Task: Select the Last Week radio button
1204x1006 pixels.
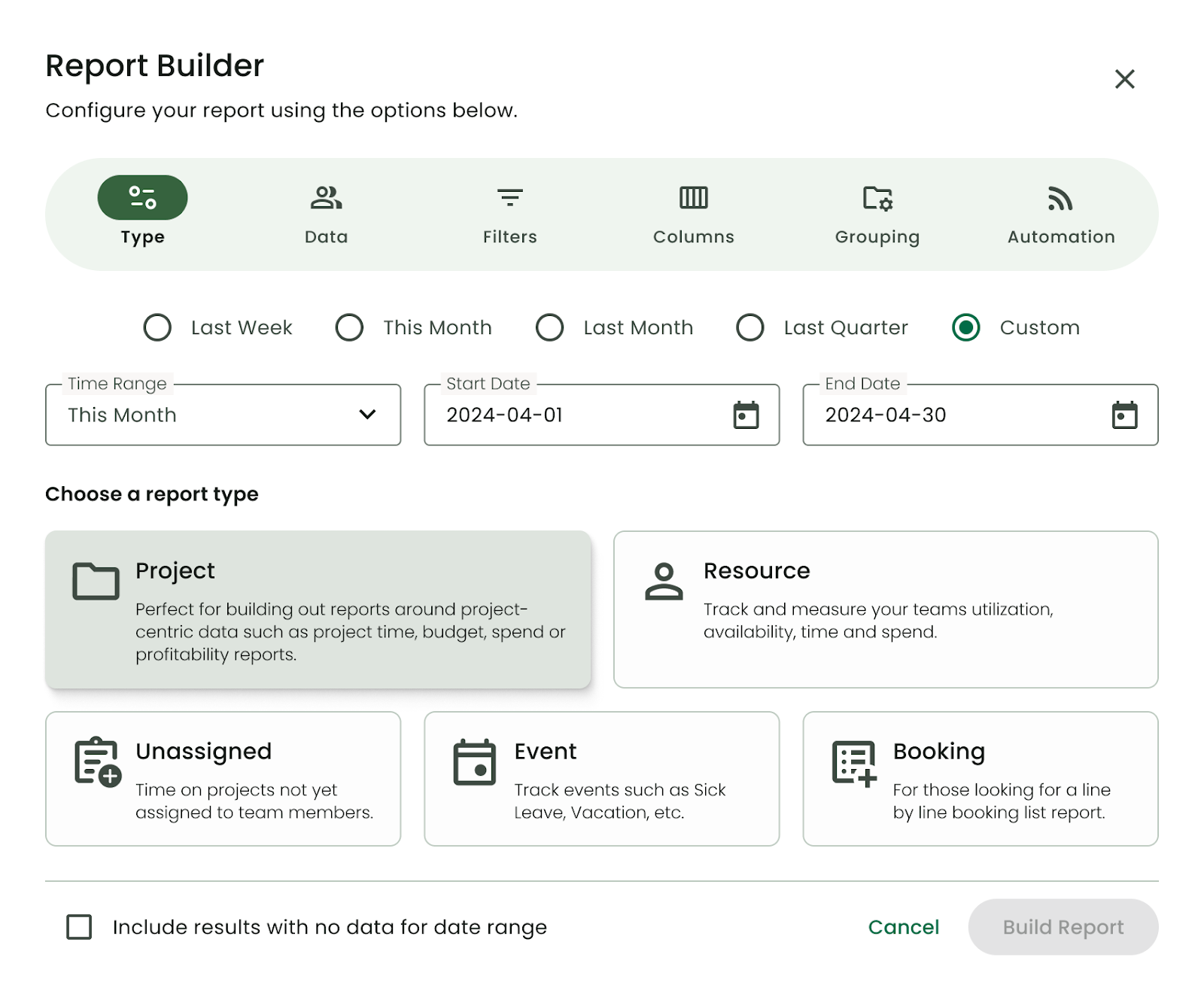Action: click(157, 327)
